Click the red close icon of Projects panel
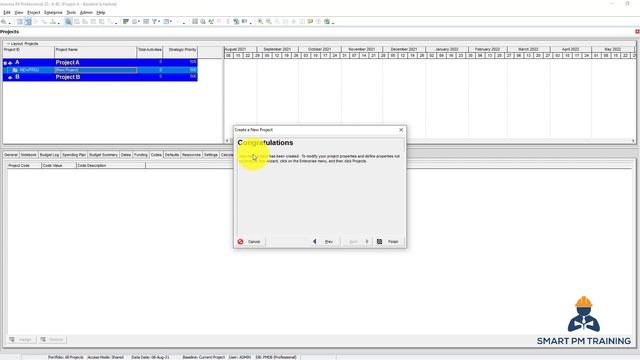 (637, 31)
